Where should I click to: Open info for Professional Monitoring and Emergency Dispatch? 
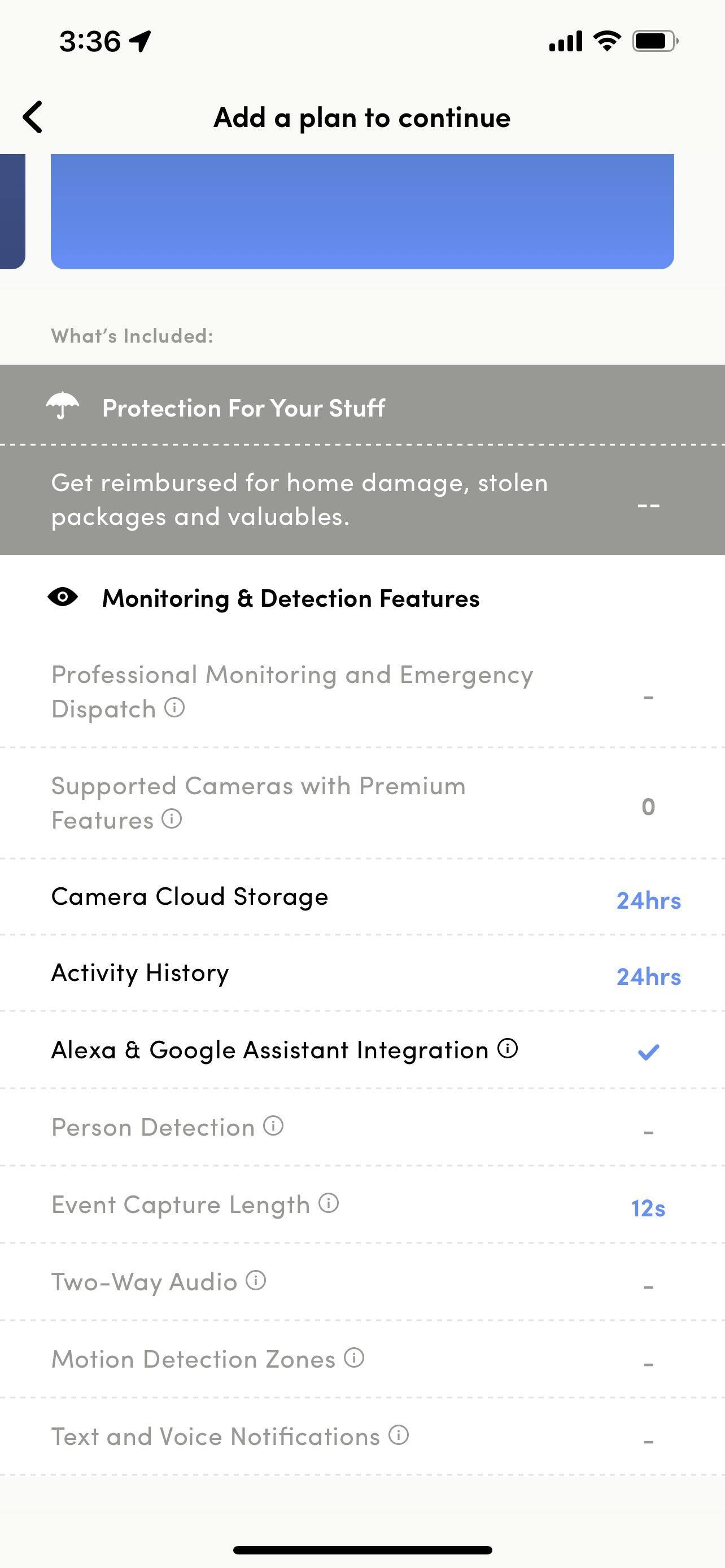[174, 707]
